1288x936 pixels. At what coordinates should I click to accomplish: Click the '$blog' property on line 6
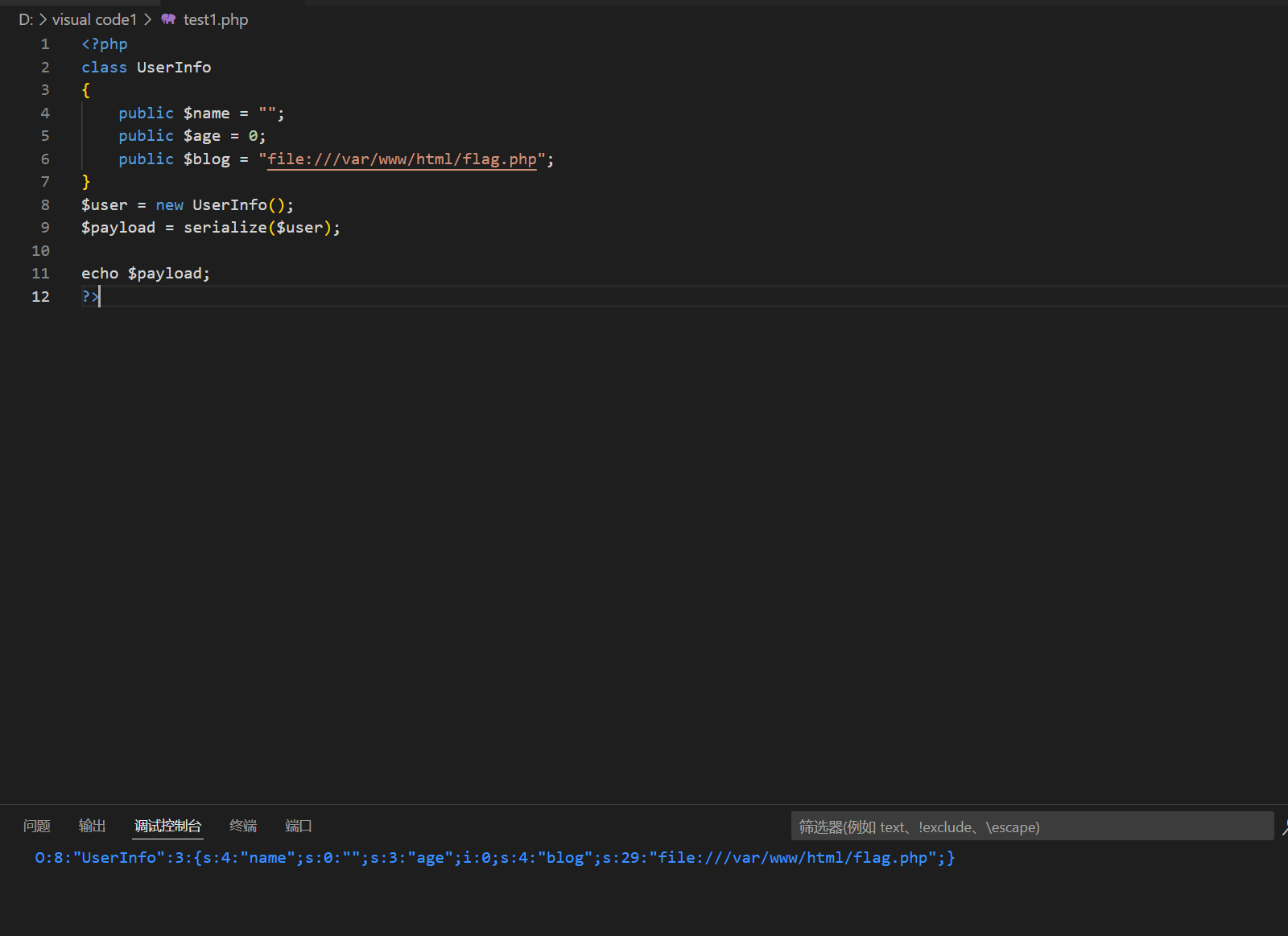point(207,159)
